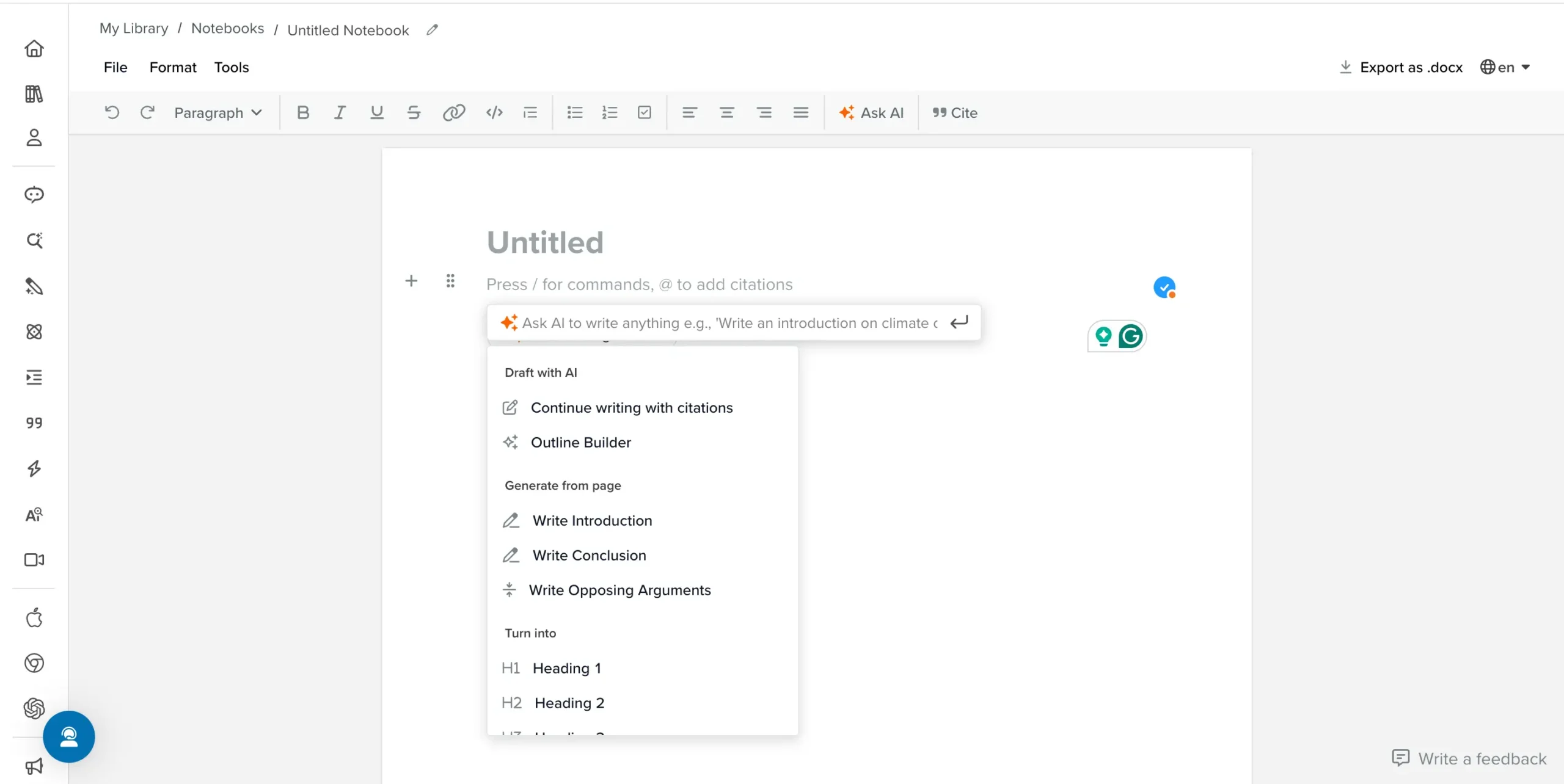Image resolution: width=1564 pixels, height=784 pixels.
Task: Center align text
Action: click(x=727, y=112)
